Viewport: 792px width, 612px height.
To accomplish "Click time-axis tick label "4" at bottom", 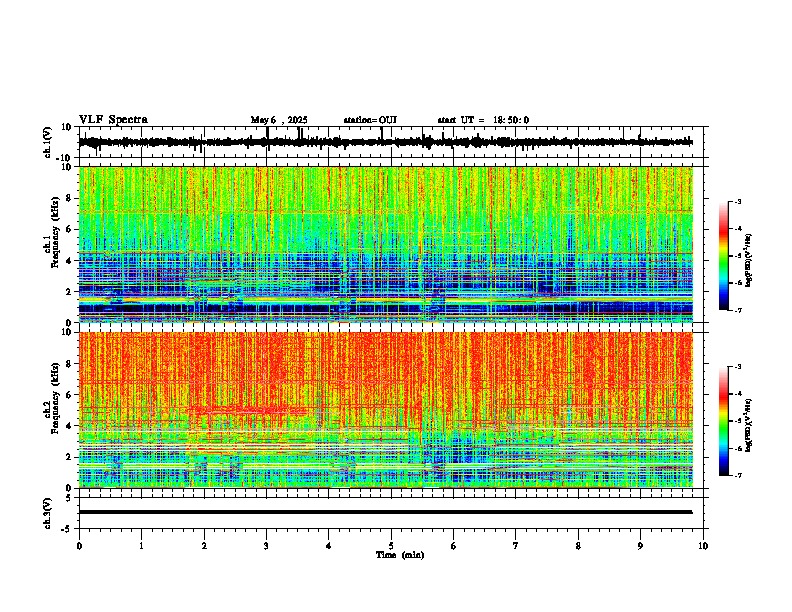I will pyautogui.click(x=329, y=546).
